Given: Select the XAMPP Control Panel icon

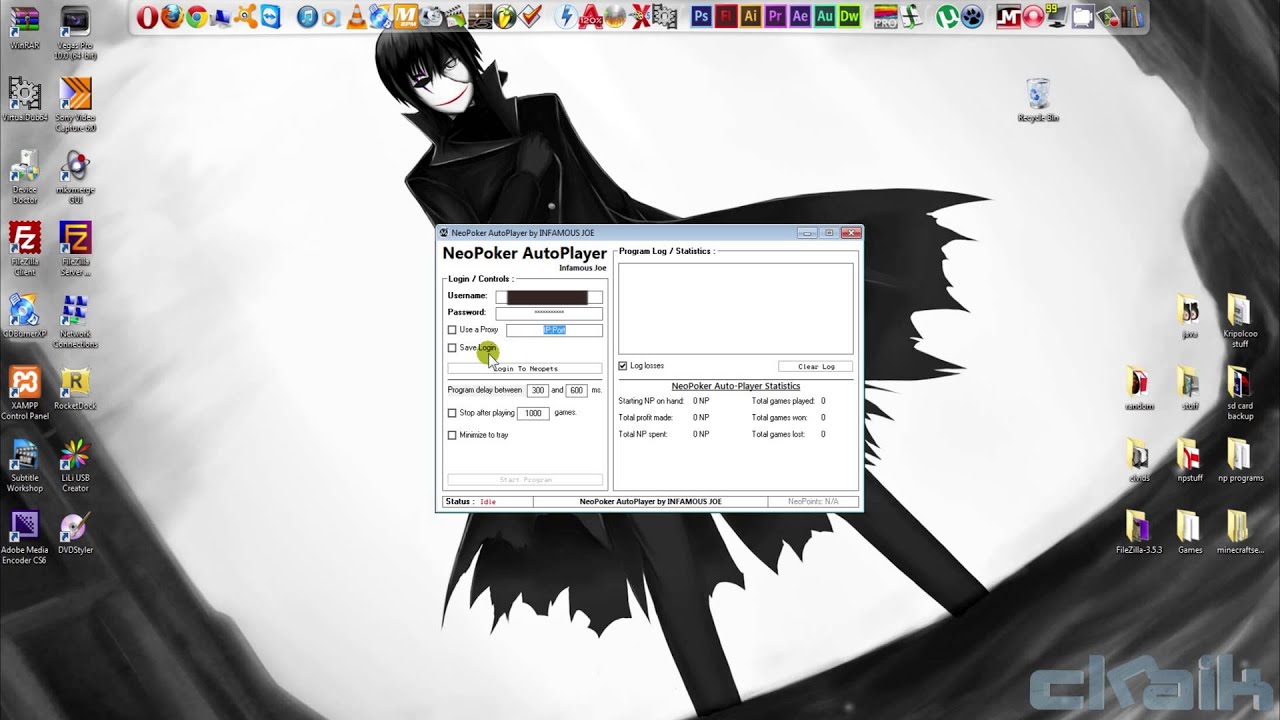Looking at the screenshot, I should (25, 392).
